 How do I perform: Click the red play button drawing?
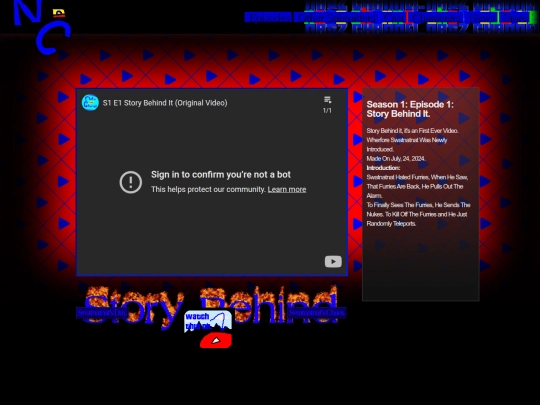click(216, 341)
